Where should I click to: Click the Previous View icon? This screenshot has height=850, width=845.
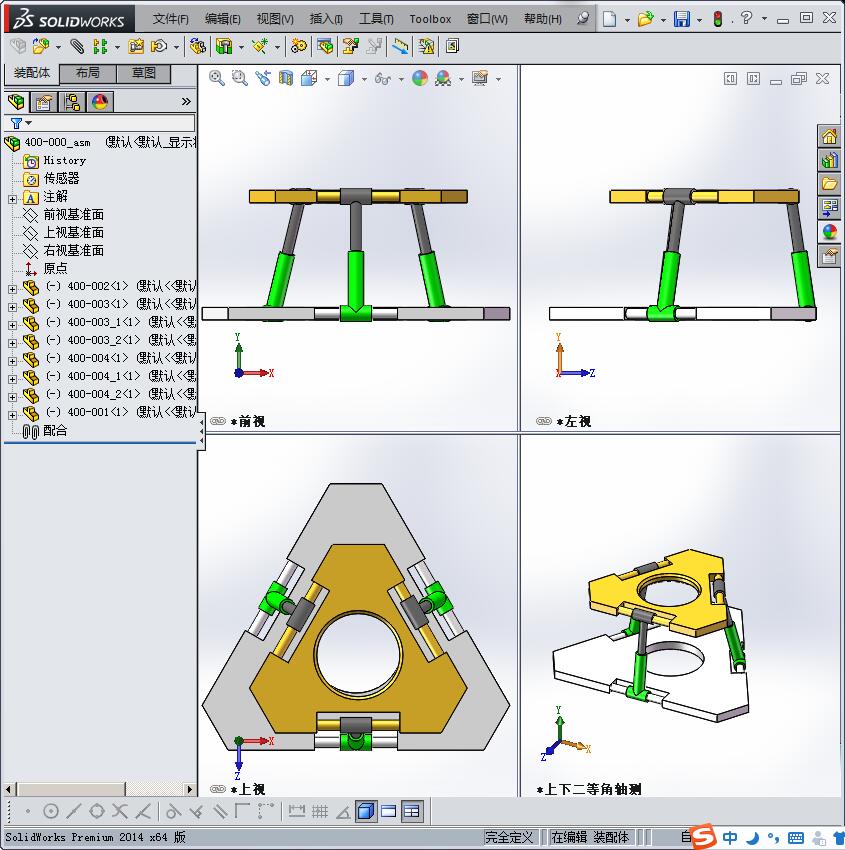coord(263,78)
